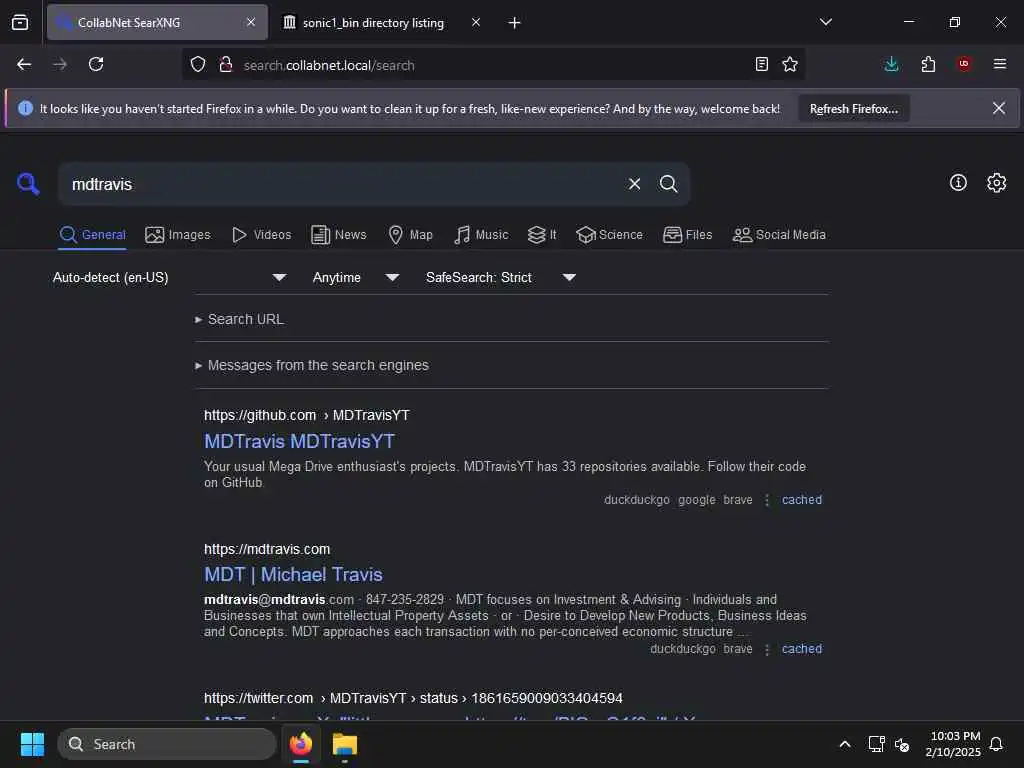Image resolution: width=1024 pixels, height=768 pixels.
Task: Open the MDT | Michael Travis result
Action: pyautogui.click(x=293, y=575)
